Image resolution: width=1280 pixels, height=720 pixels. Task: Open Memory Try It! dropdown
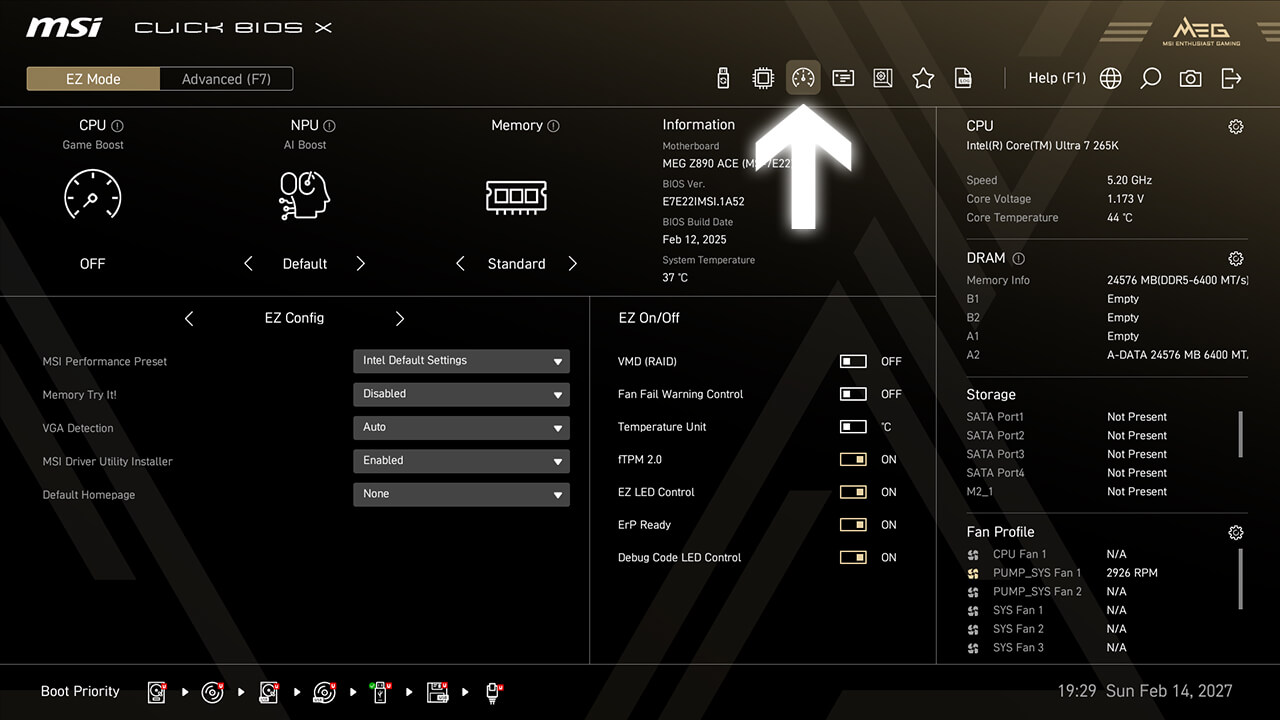(461, 394)
